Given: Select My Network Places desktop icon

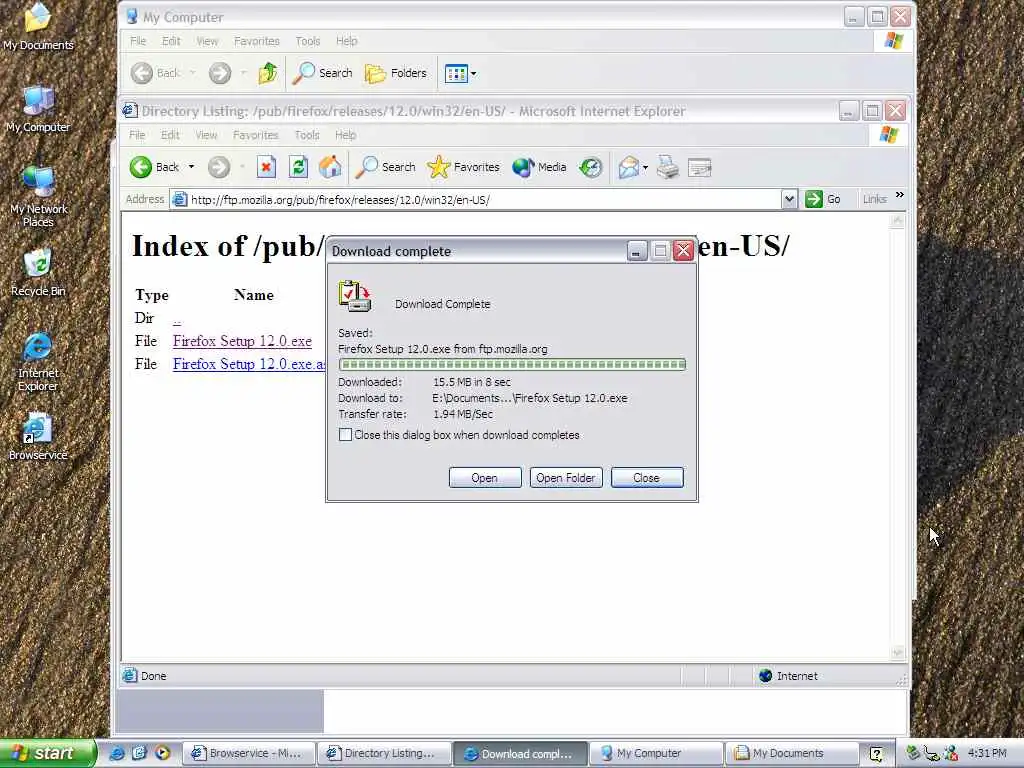Looking at the screenshot, I should click(39, 197).
